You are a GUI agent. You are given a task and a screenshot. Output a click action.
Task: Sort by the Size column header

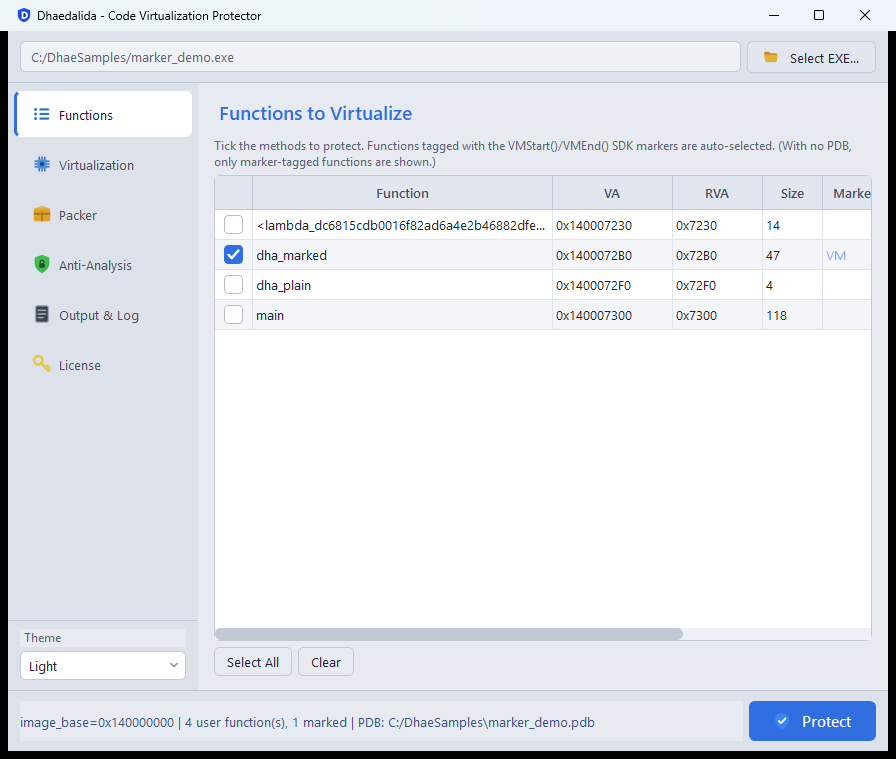[792, 193]
